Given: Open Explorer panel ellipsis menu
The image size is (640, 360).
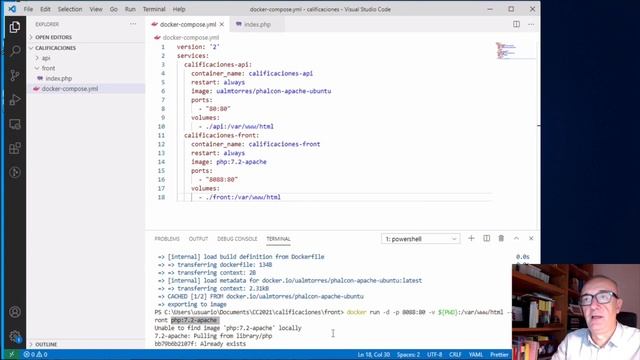Looking at the screenshot, I should (x=133, y=24).
